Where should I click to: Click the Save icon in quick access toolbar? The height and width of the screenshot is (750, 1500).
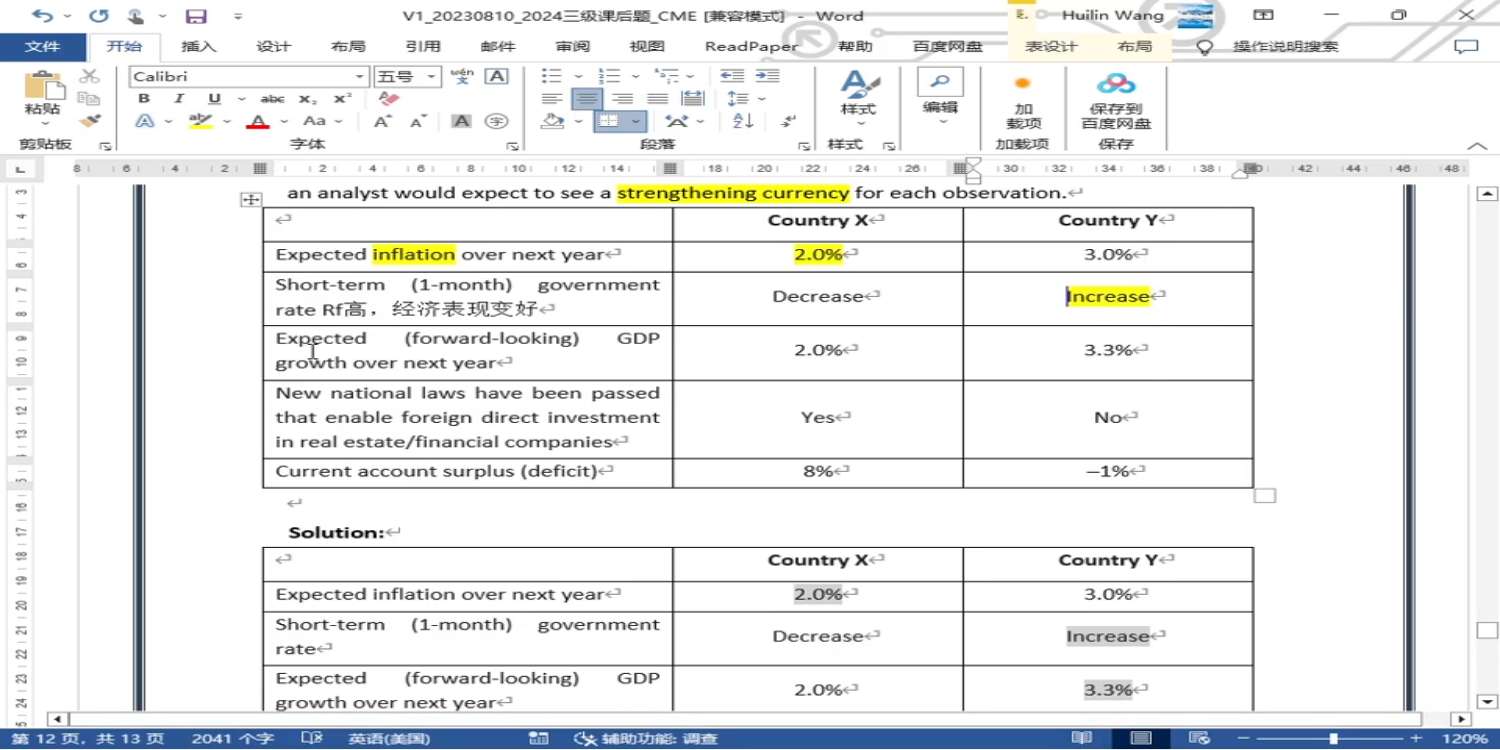pos(196,16)
